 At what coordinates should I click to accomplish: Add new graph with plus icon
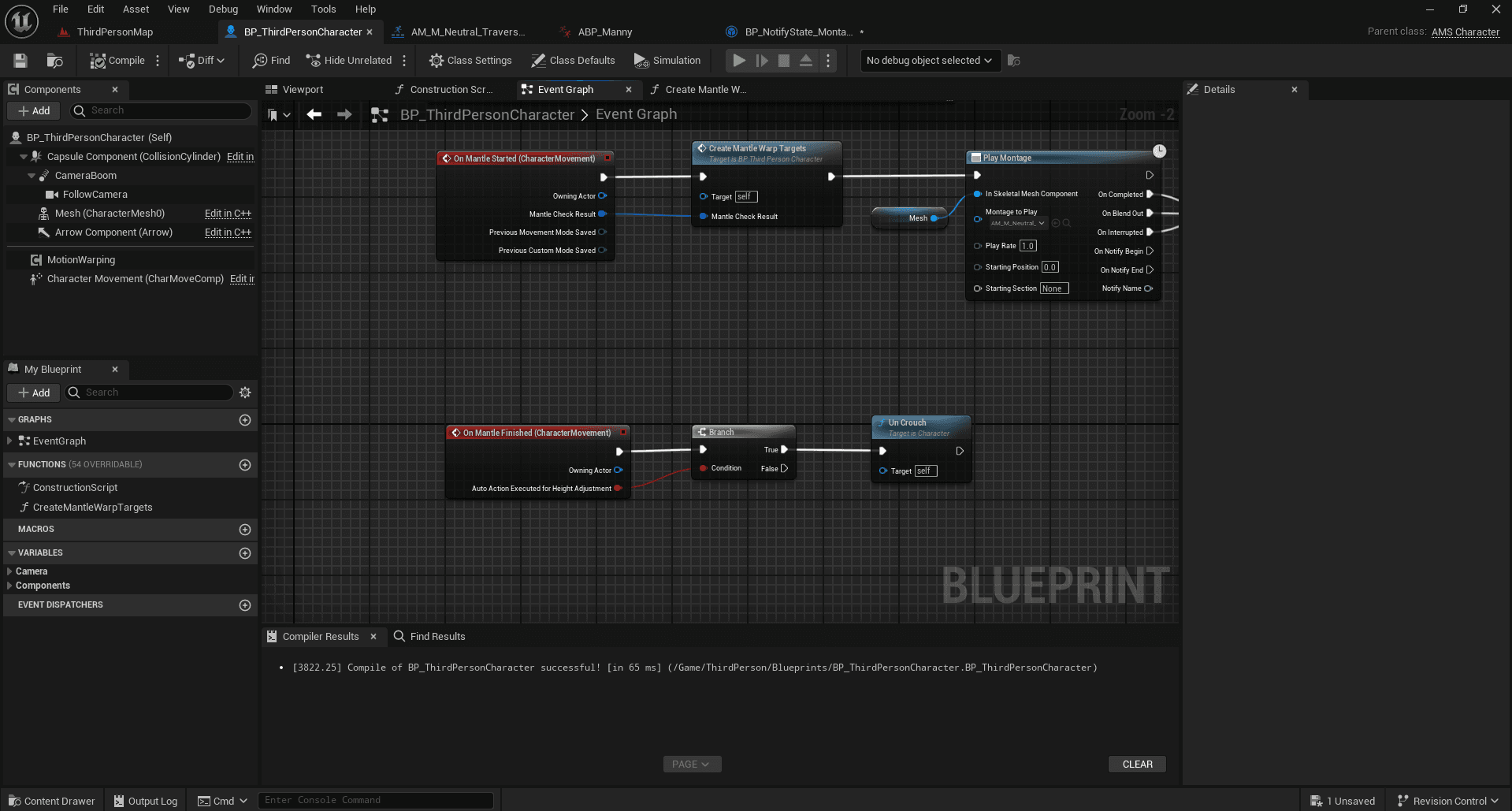[x=245, y=420]
